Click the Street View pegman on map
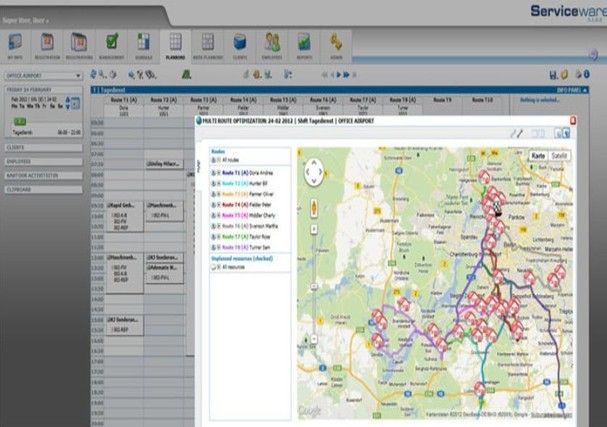Image resolution: width=607 pixels, height=427 pixels. click(x=314, y=207)
